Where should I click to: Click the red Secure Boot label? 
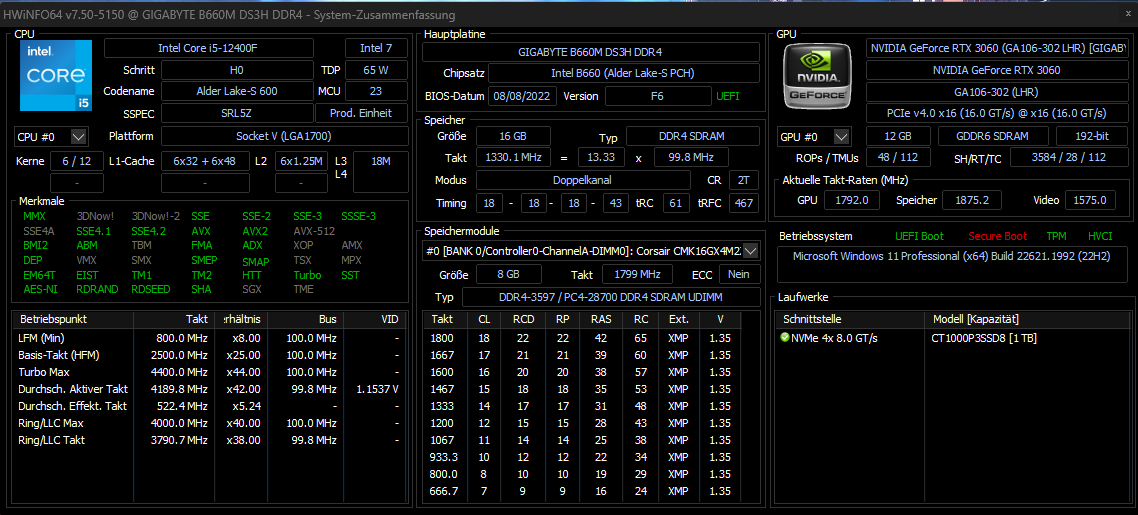(x=996, y=236)
